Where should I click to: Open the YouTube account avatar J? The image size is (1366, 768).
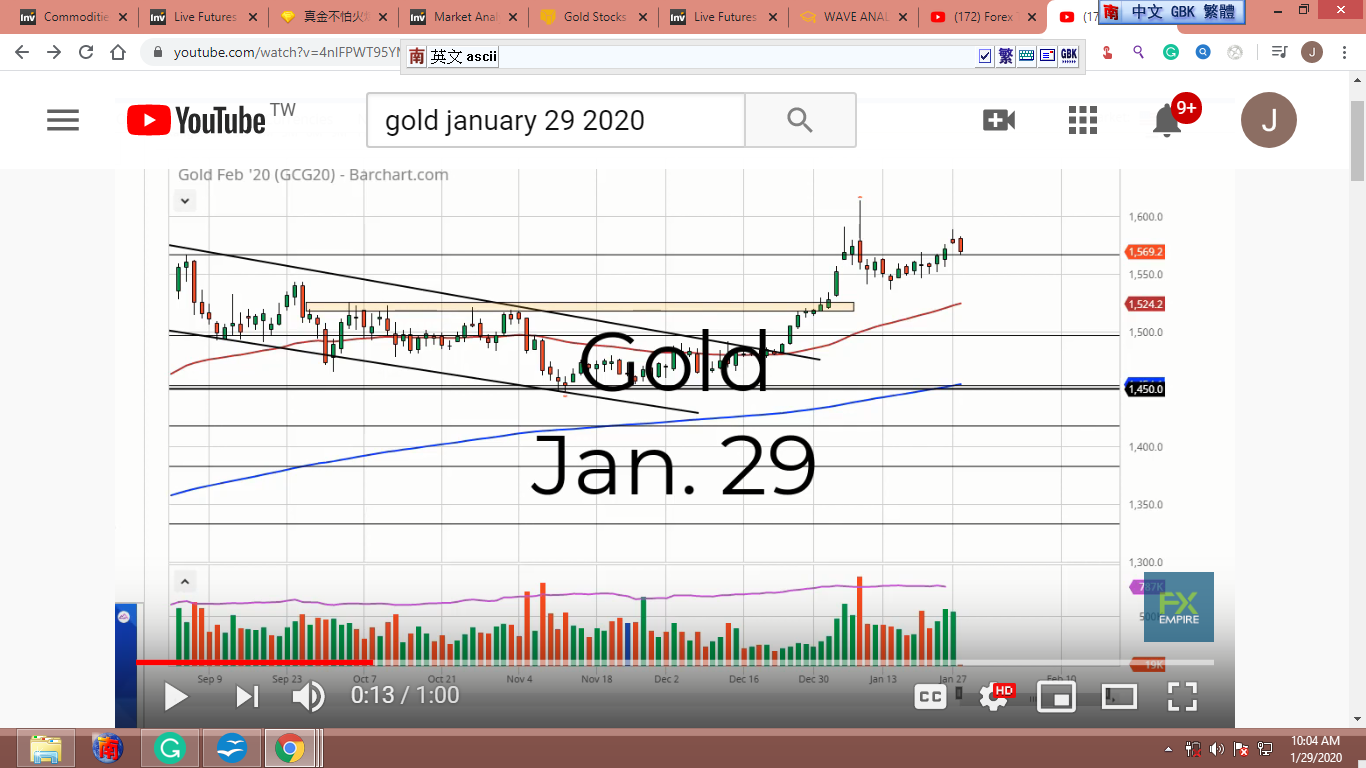point(1269,121)
